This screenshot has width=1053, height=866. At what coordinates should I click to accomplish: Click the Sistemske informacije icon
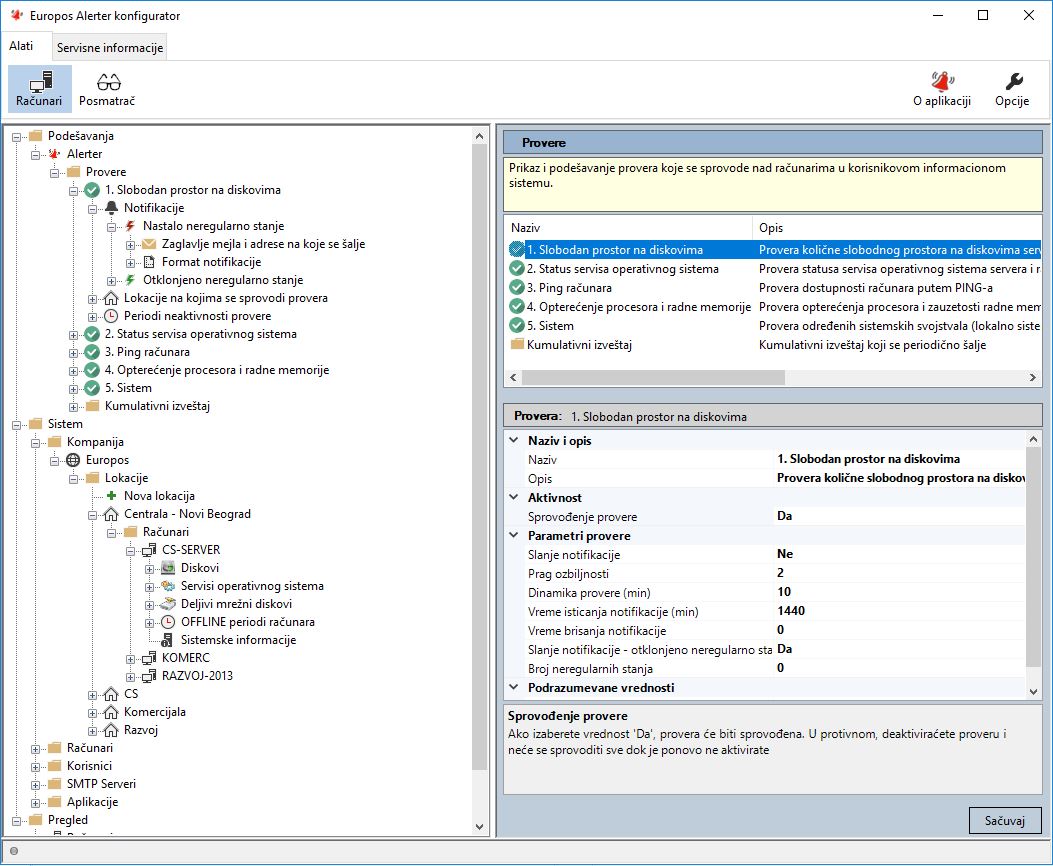point(167,640)
